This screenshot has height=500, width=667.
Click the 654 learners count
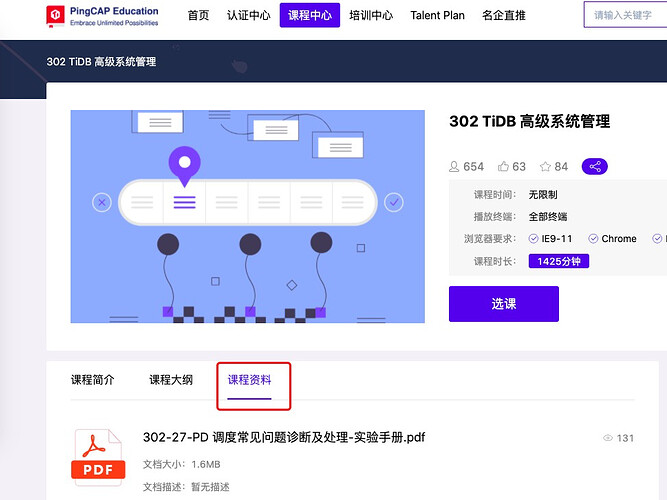[473, 166]
